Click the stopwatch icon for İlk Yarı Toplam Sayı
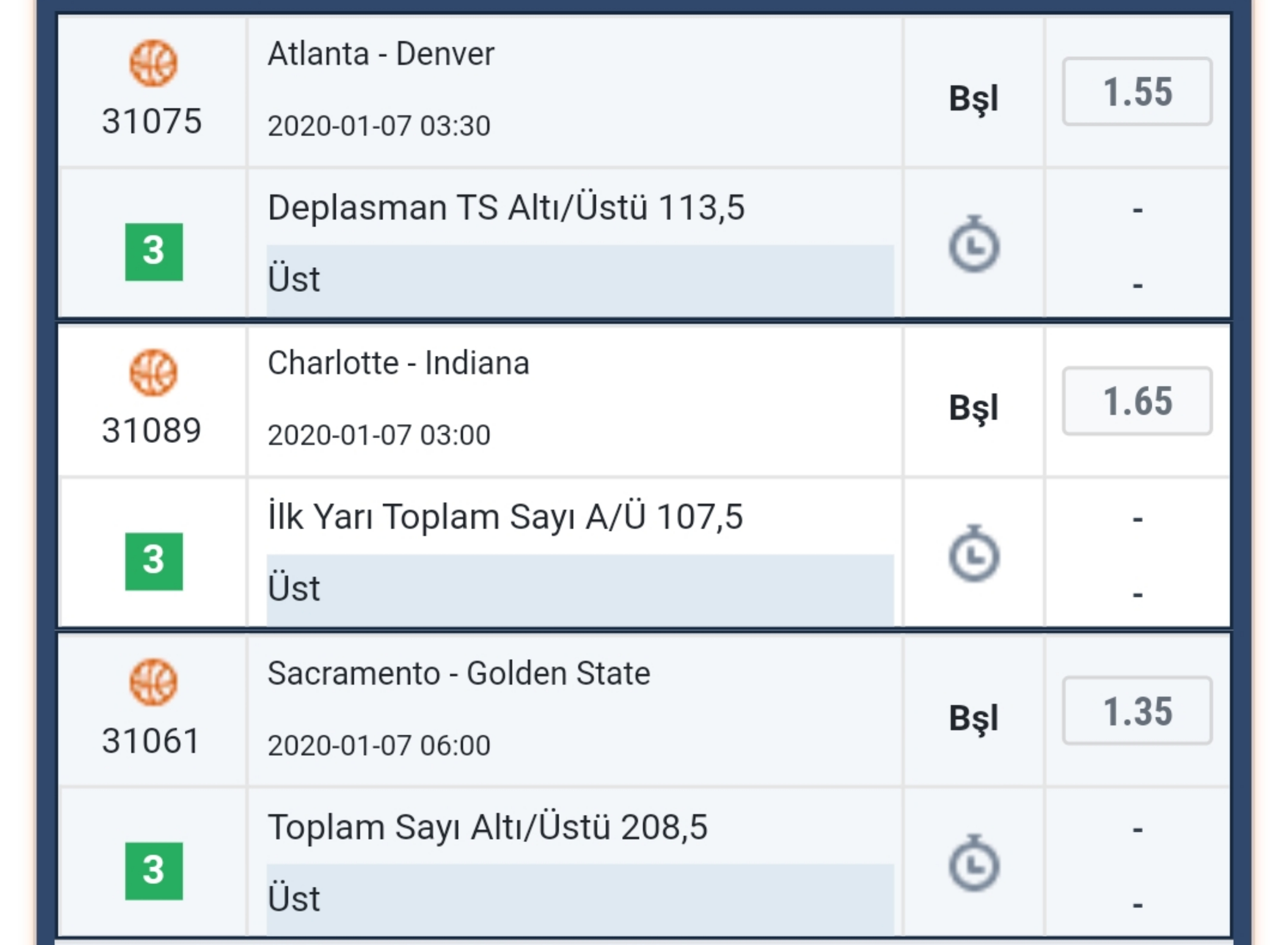 click(974, 554)
